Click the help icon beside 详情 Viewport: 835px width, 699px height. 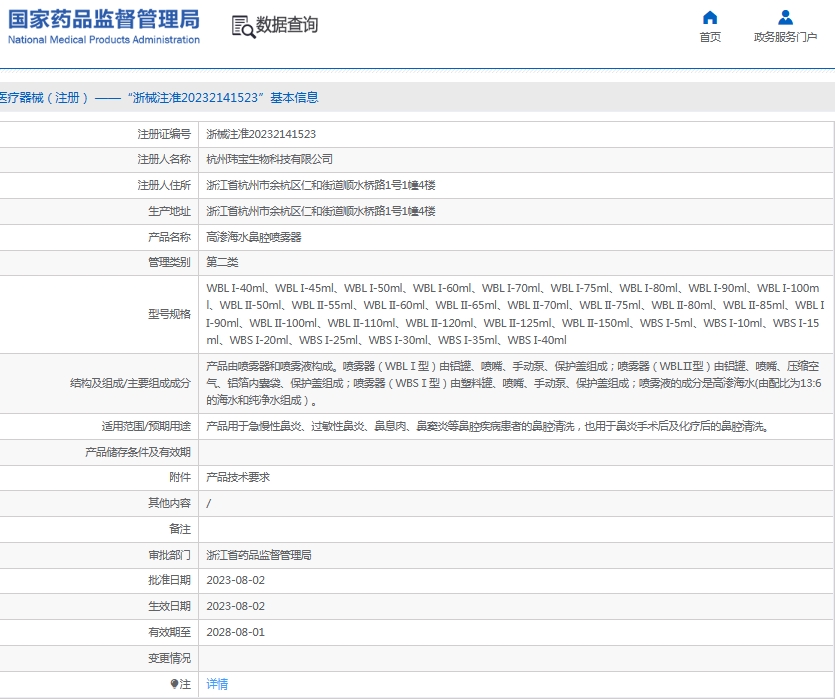pos(174,684)
